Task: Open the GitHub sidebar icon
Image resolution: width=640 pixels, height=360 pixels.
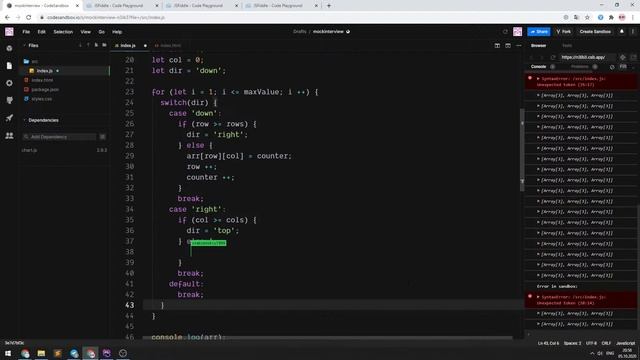Action: (9, 100)
